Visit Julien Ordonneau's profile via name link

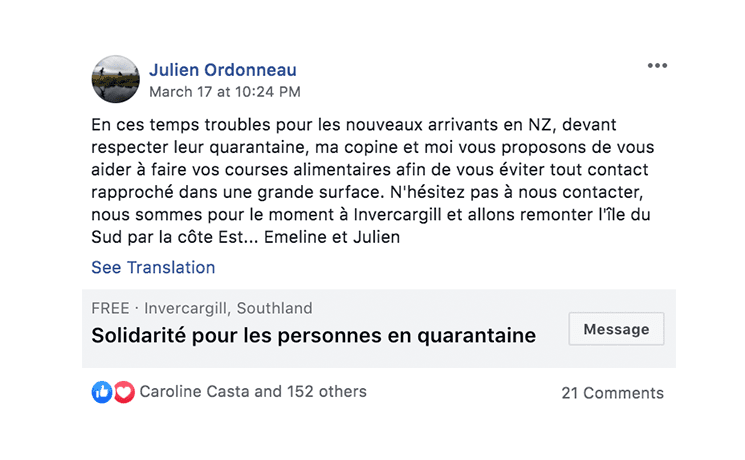[222, 70]
